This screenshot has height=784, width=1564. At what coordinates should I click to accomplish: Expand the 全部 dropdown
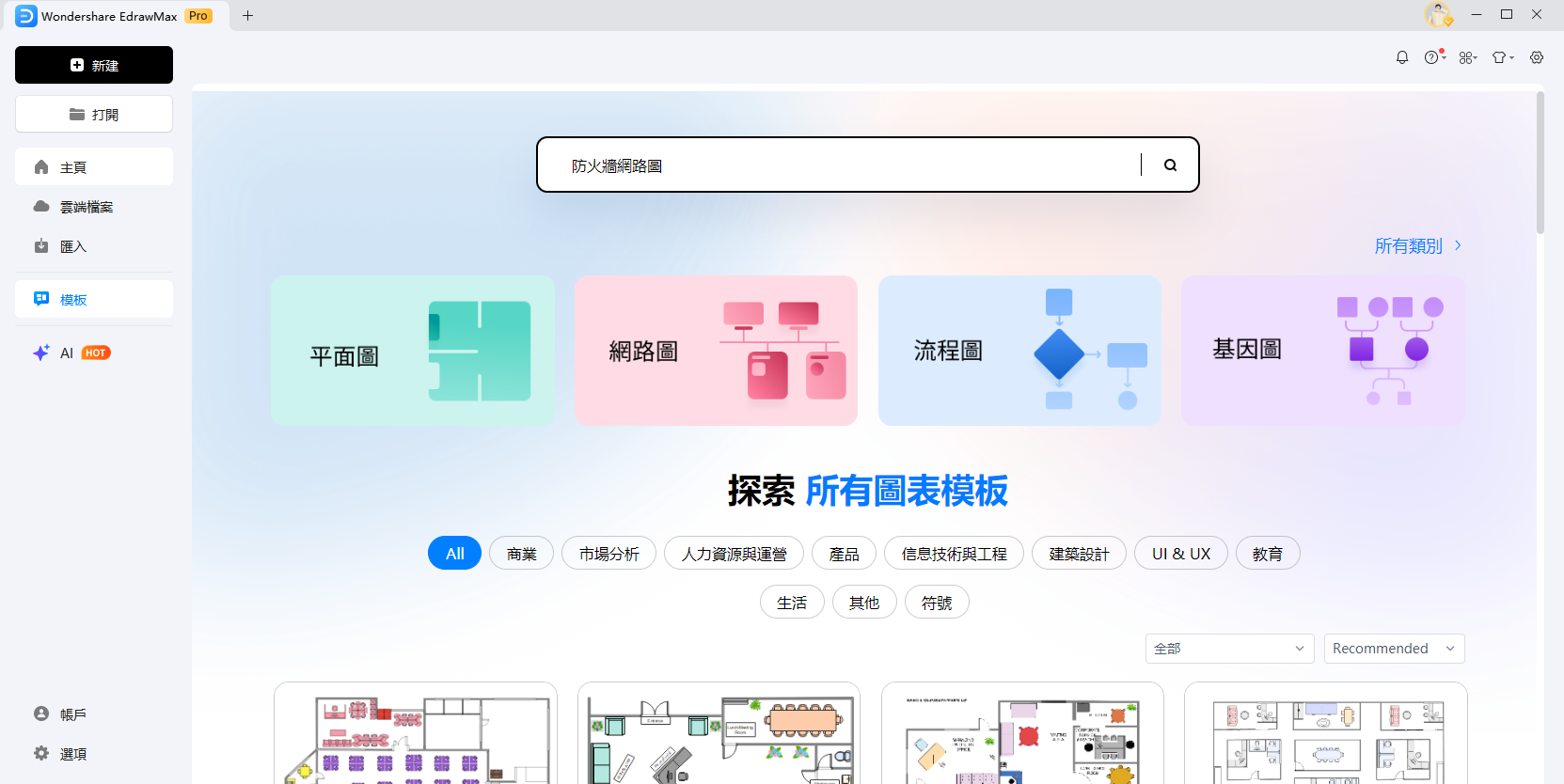pos(1229,649)
